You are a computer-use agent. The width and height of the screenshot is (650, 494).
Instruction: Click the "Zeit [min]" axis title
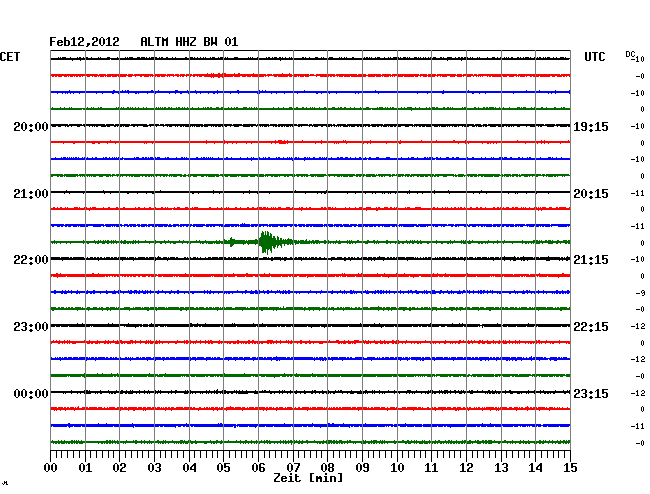tap(308, 478)
